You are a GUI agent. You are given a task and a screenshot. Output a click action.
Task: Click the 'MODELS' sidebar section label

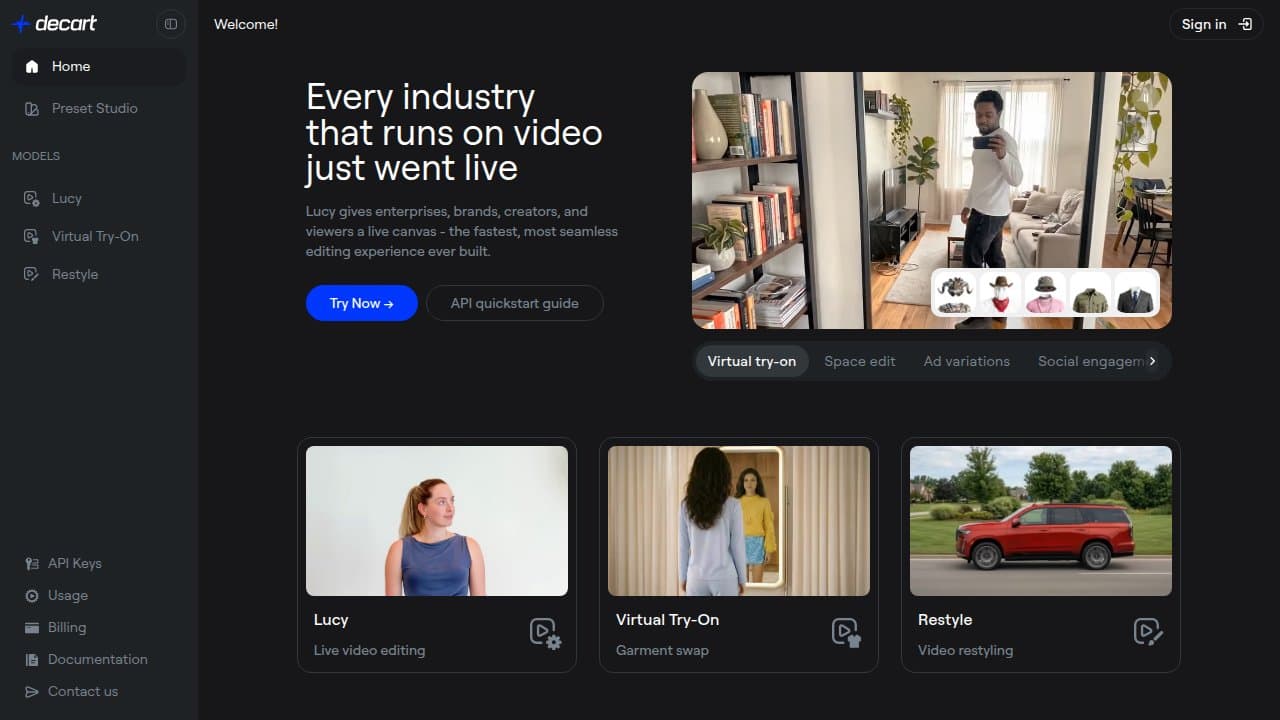36,156
